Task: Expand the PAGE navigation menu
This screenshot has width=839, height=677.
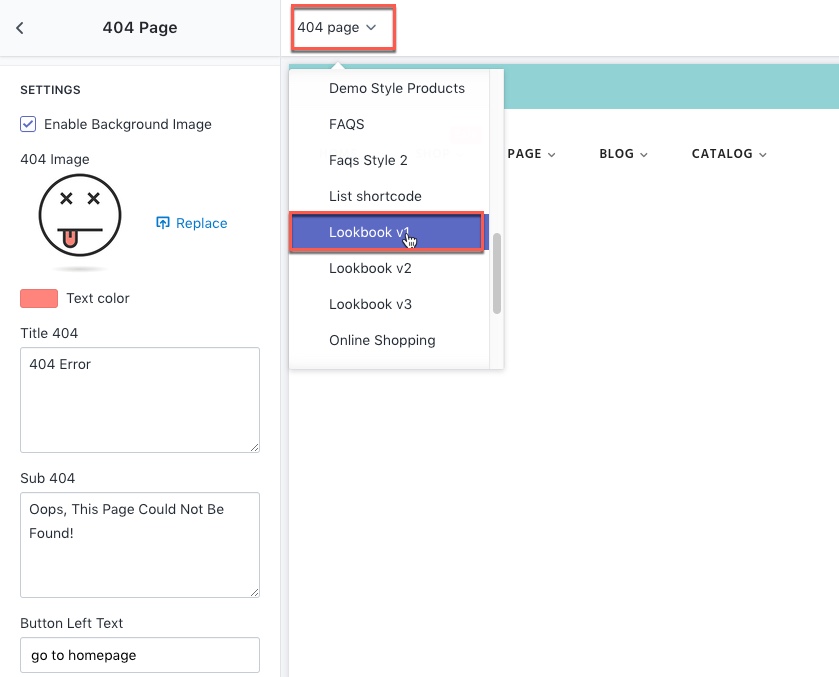Action: point(531,154)
